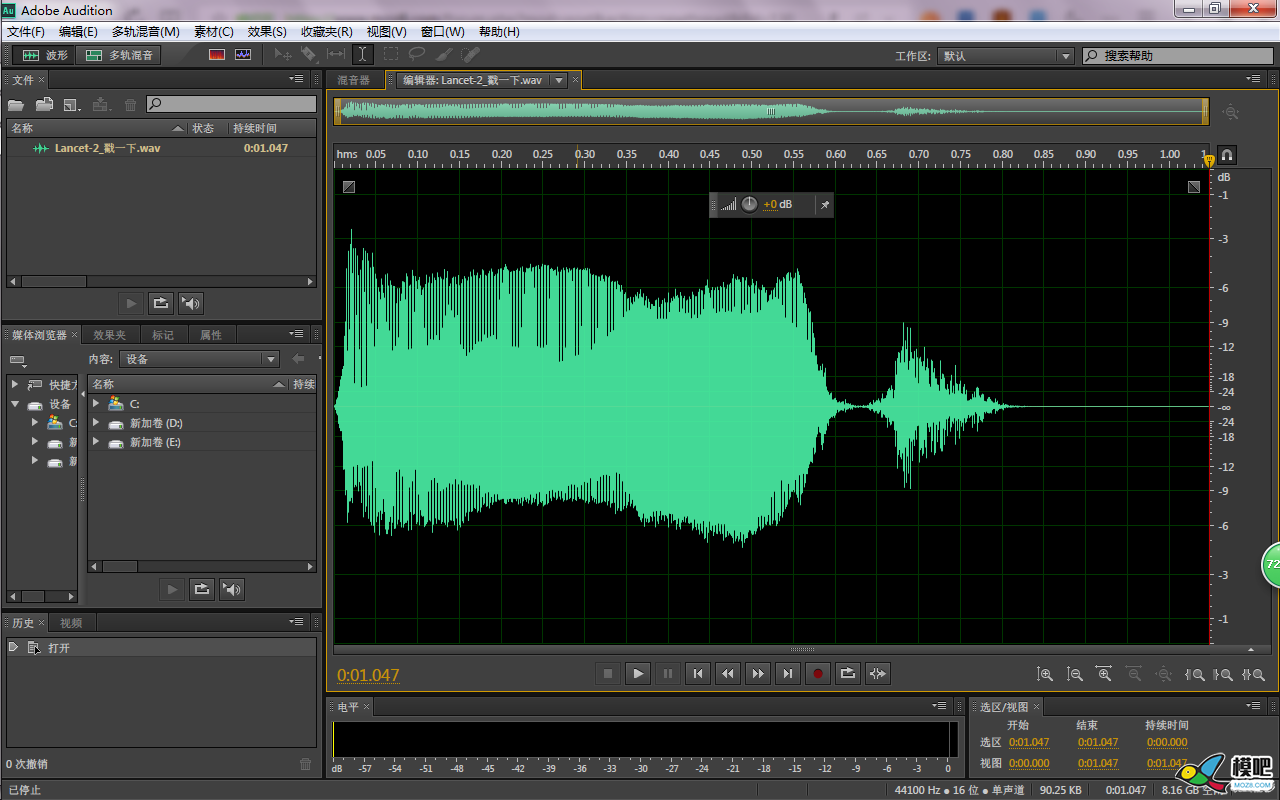
Task: Toggle loop playback in Files panel
Action: tap(160, 303)
